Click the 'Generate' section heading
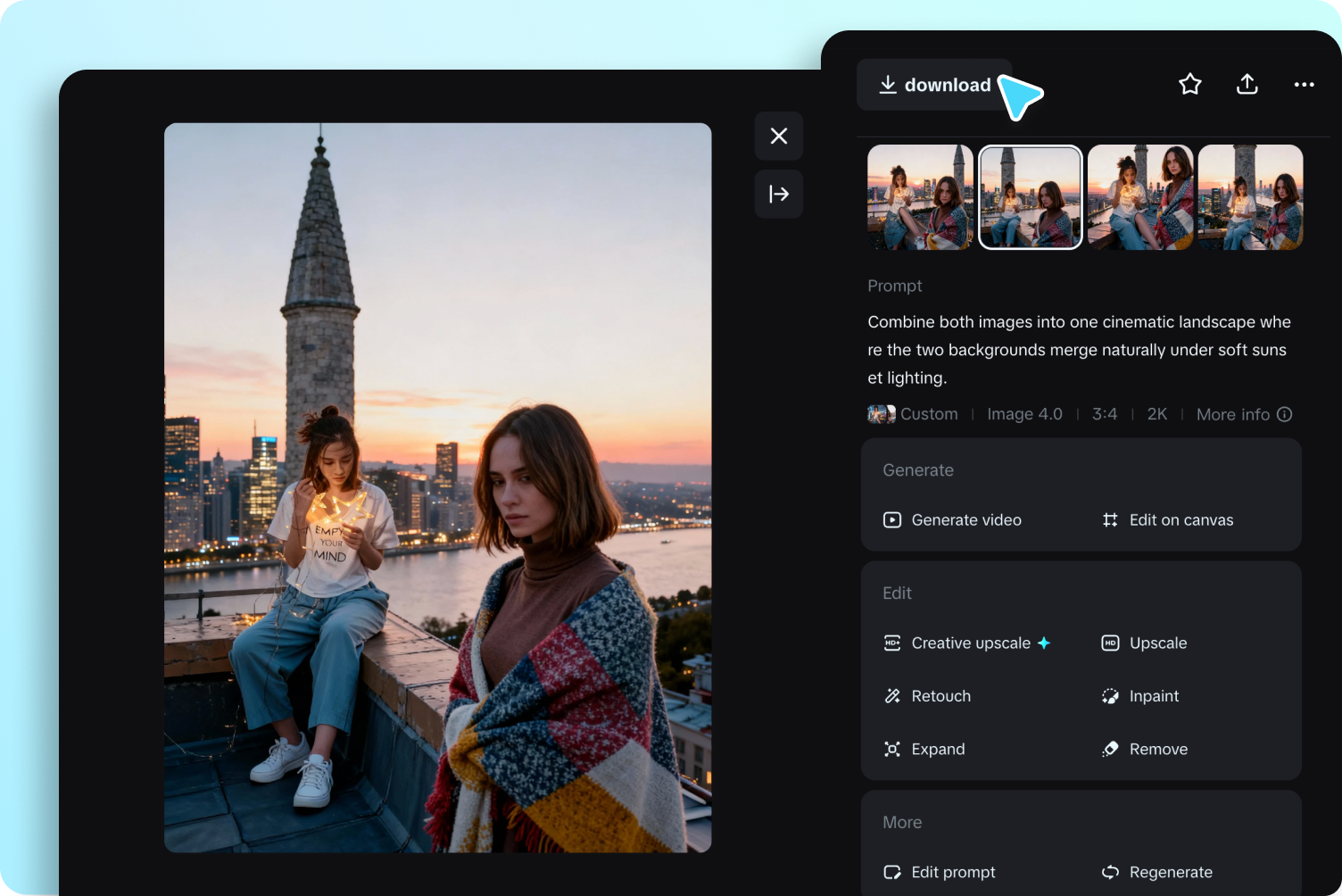 tap(918, 470)
